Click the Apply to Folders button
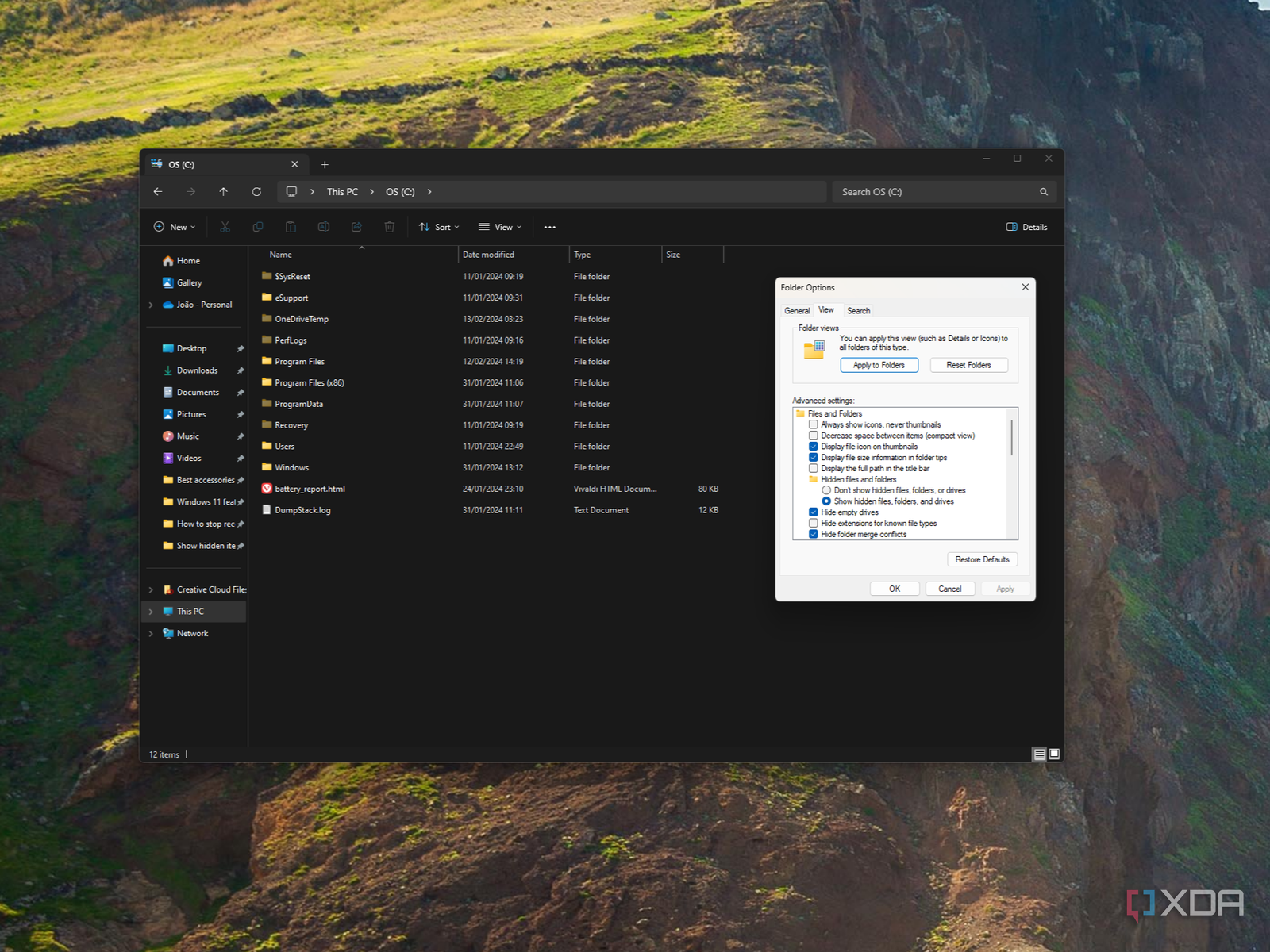1270x952 pixels. click(x=879, y=365)
